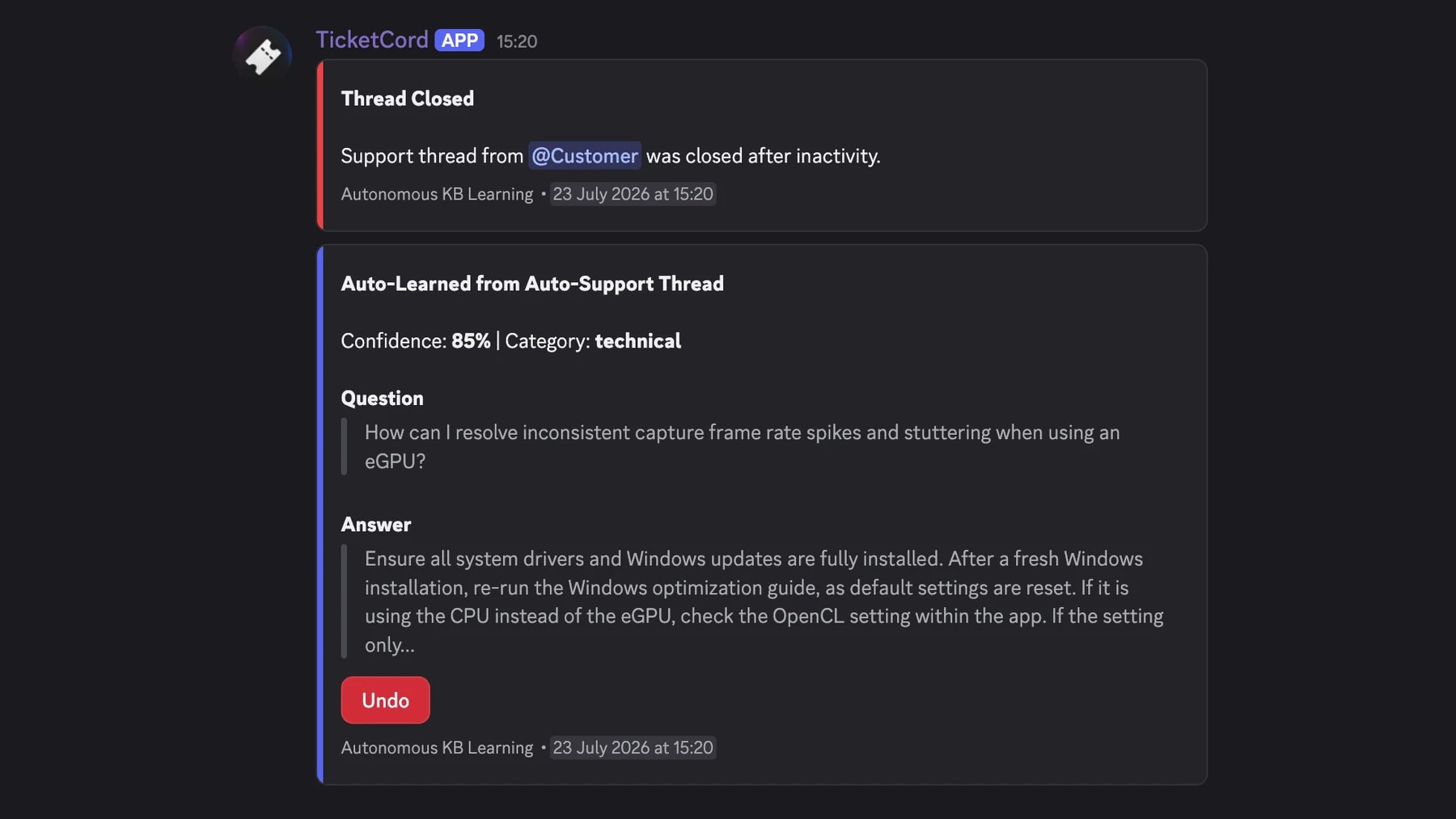Click the date in the Thread Closed footer
Viewport: 1456px width, 819px height.
click(633, 194)
